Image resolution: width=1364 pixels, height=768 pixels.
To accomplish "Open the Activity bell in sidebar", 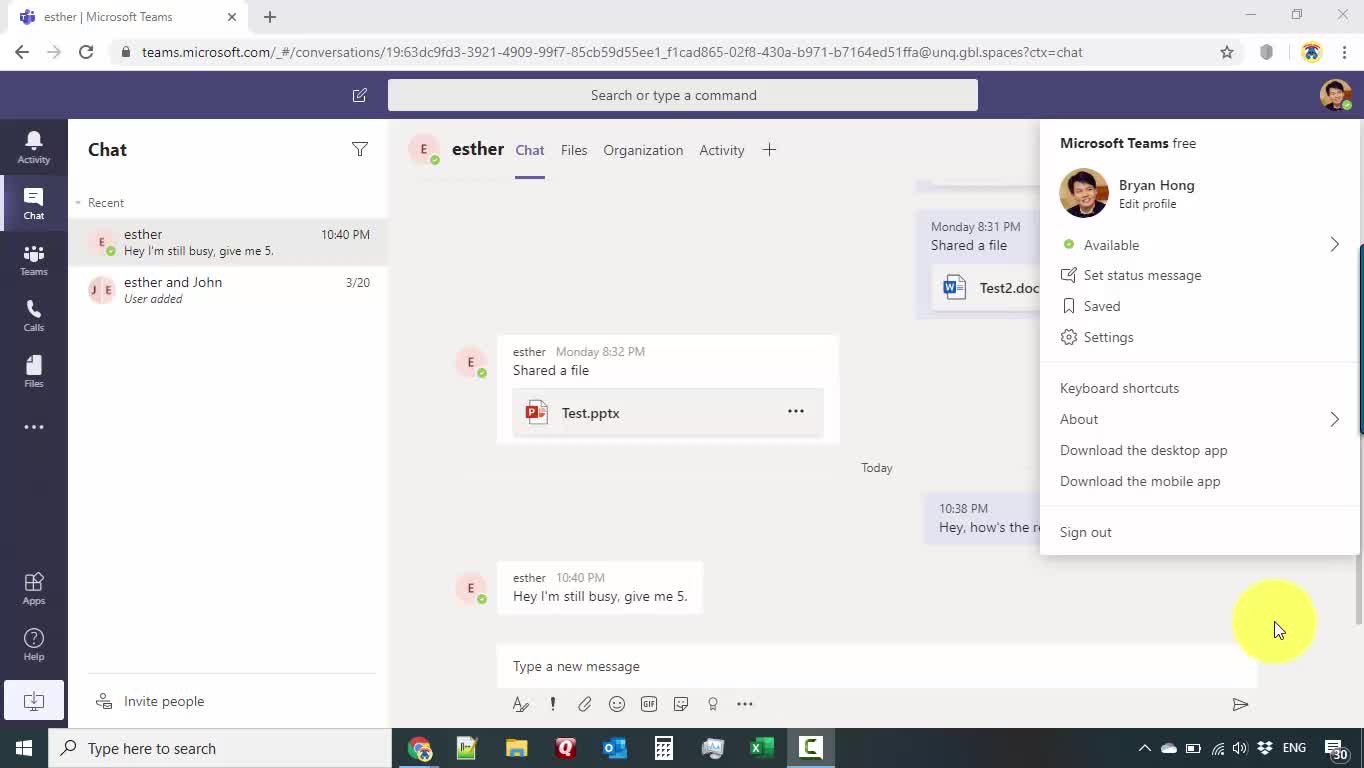I will click(33, 146).
